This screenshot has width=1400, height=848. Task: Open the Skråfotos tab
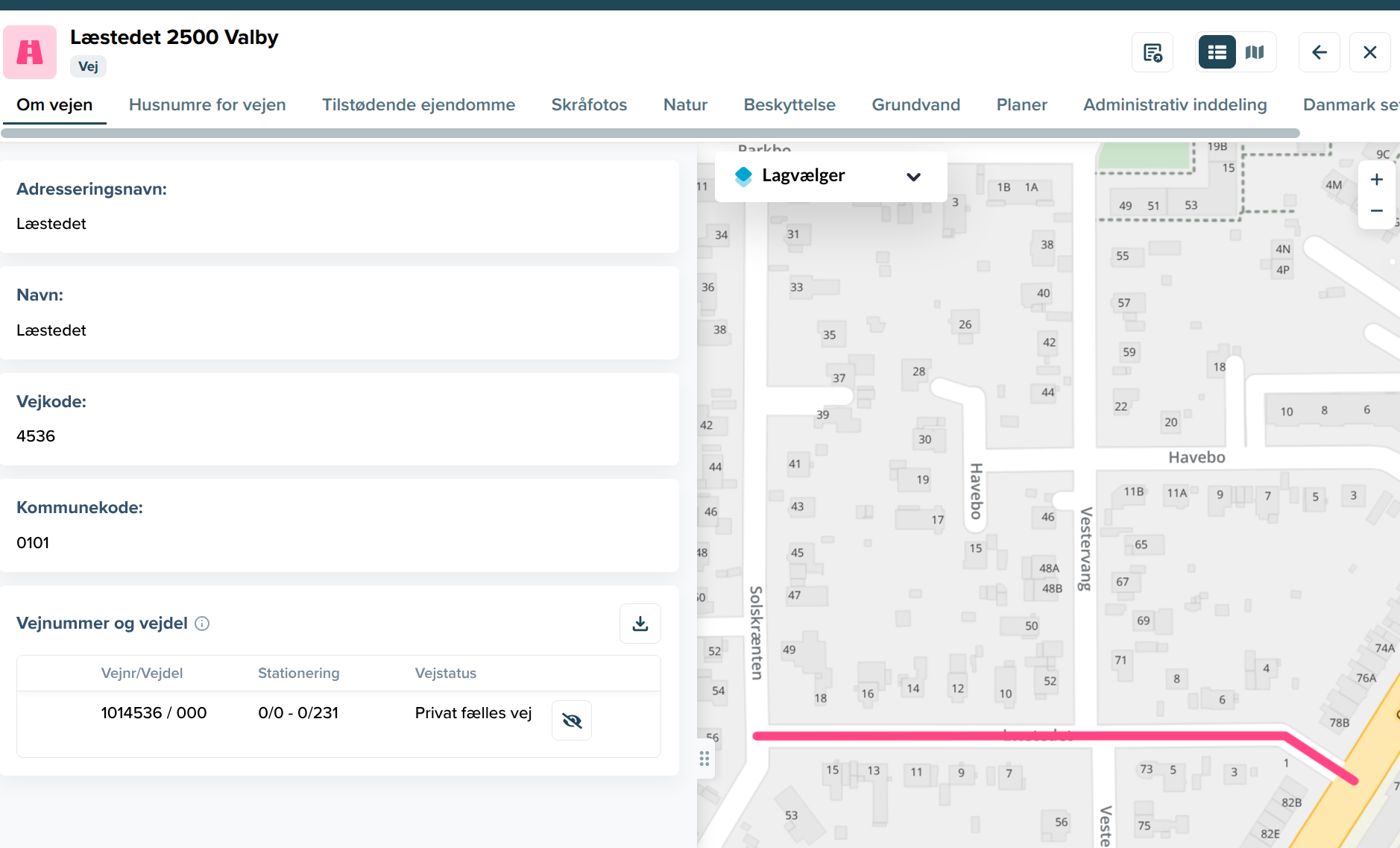click(x=590, y=104)
